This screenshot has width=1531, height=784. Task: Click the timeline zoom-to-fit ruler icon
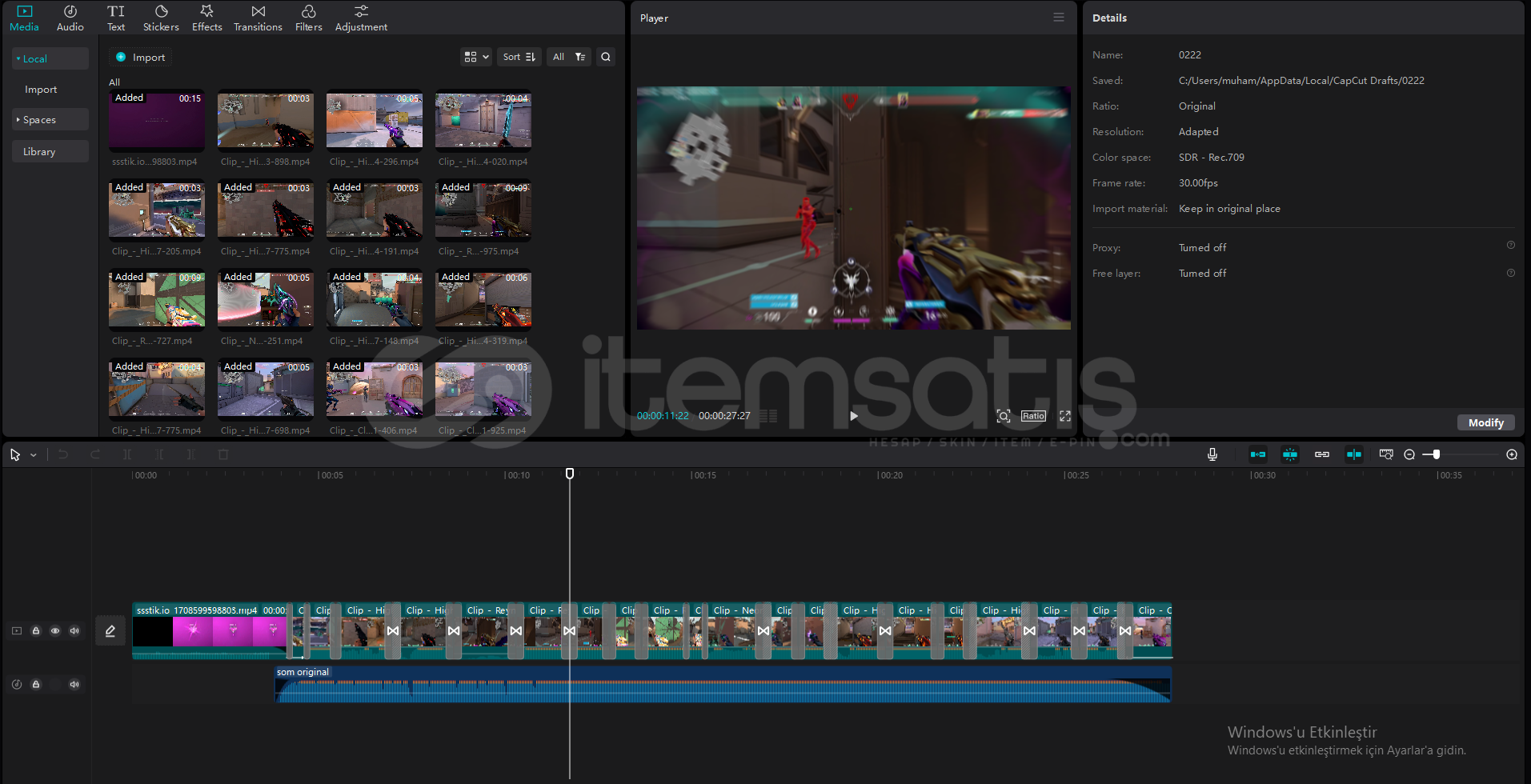pyautogui.click(x=1386, y=454)
